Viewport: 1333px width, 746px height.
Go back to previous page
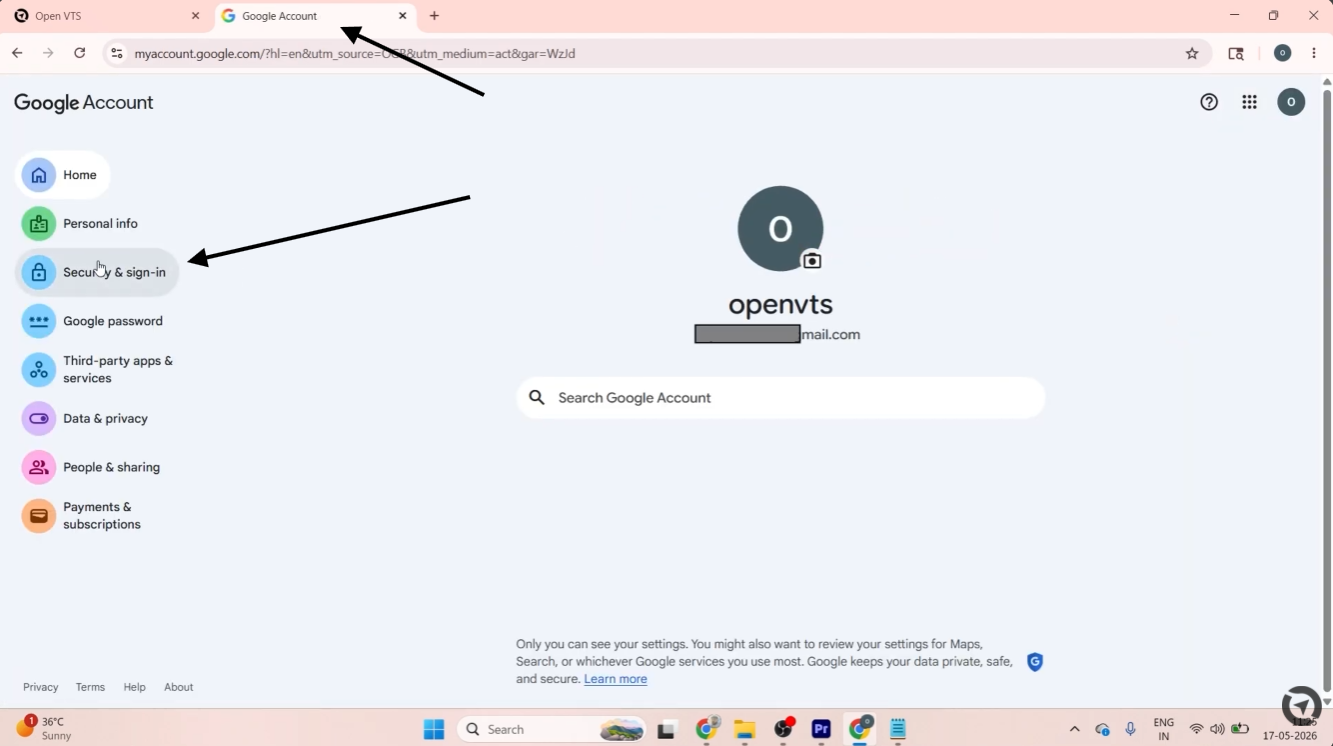(17, 53)
